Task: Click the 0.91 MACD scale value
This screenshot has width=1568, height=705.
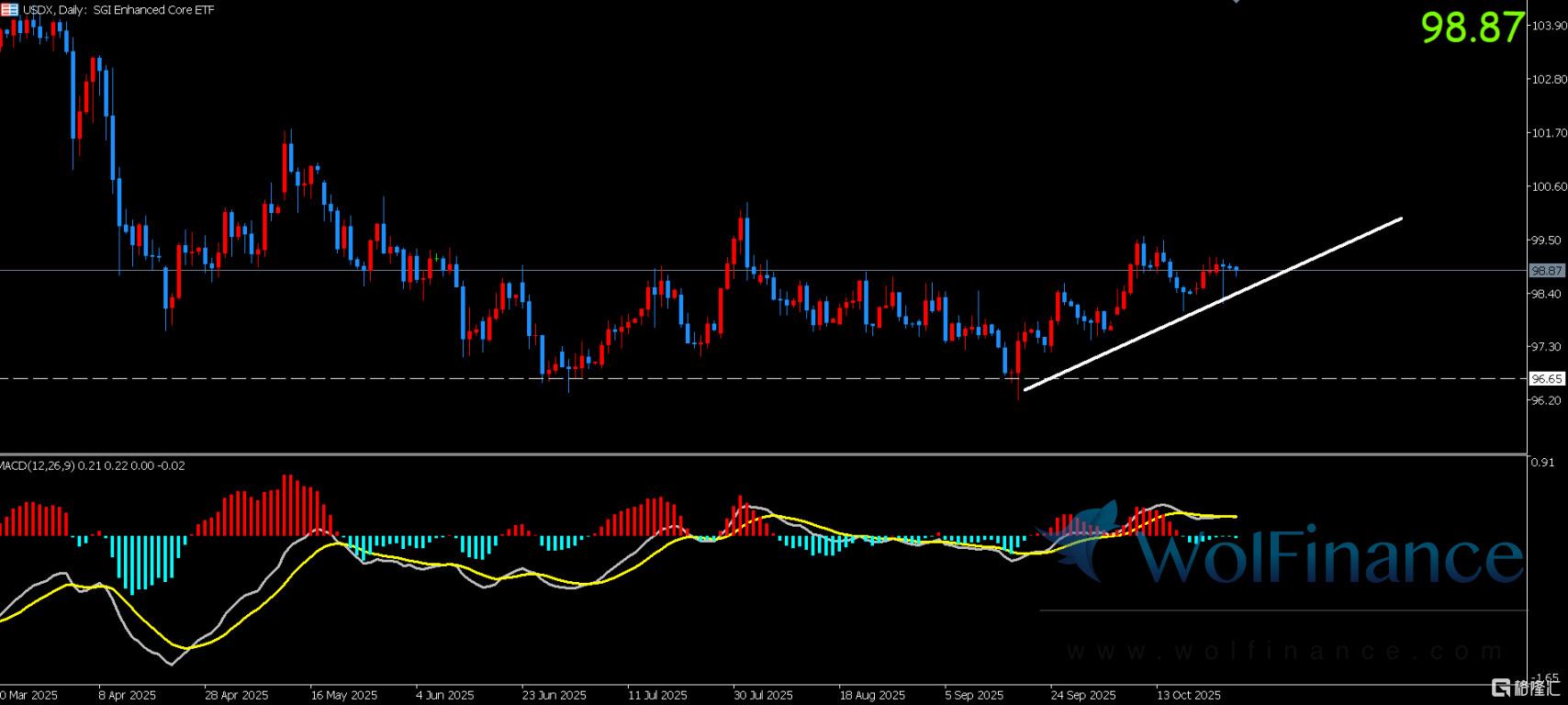Action: [1542, 463]
